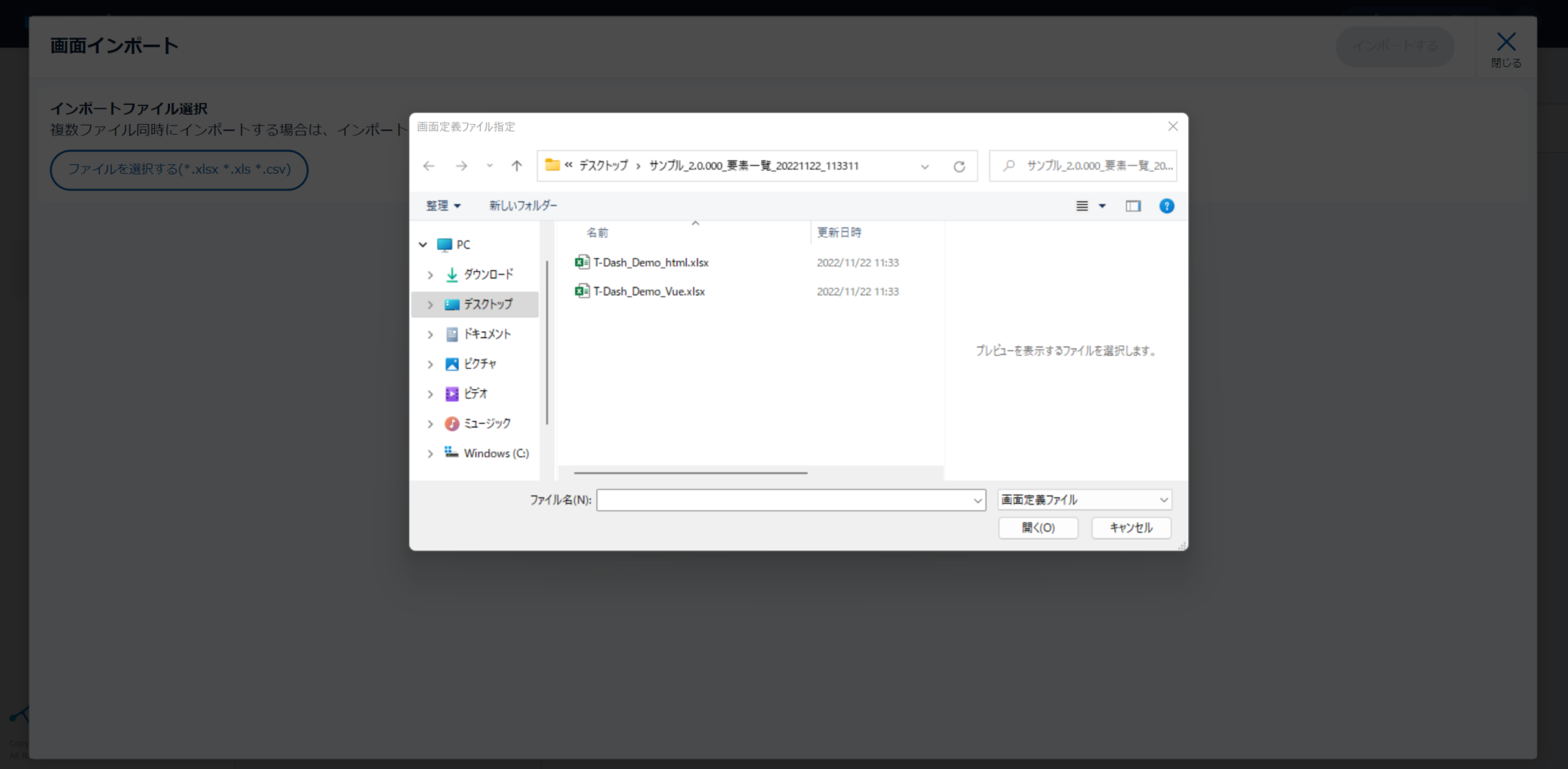Expand the ダウンロード tree node
1568x769 pixels.
(430, 275)
